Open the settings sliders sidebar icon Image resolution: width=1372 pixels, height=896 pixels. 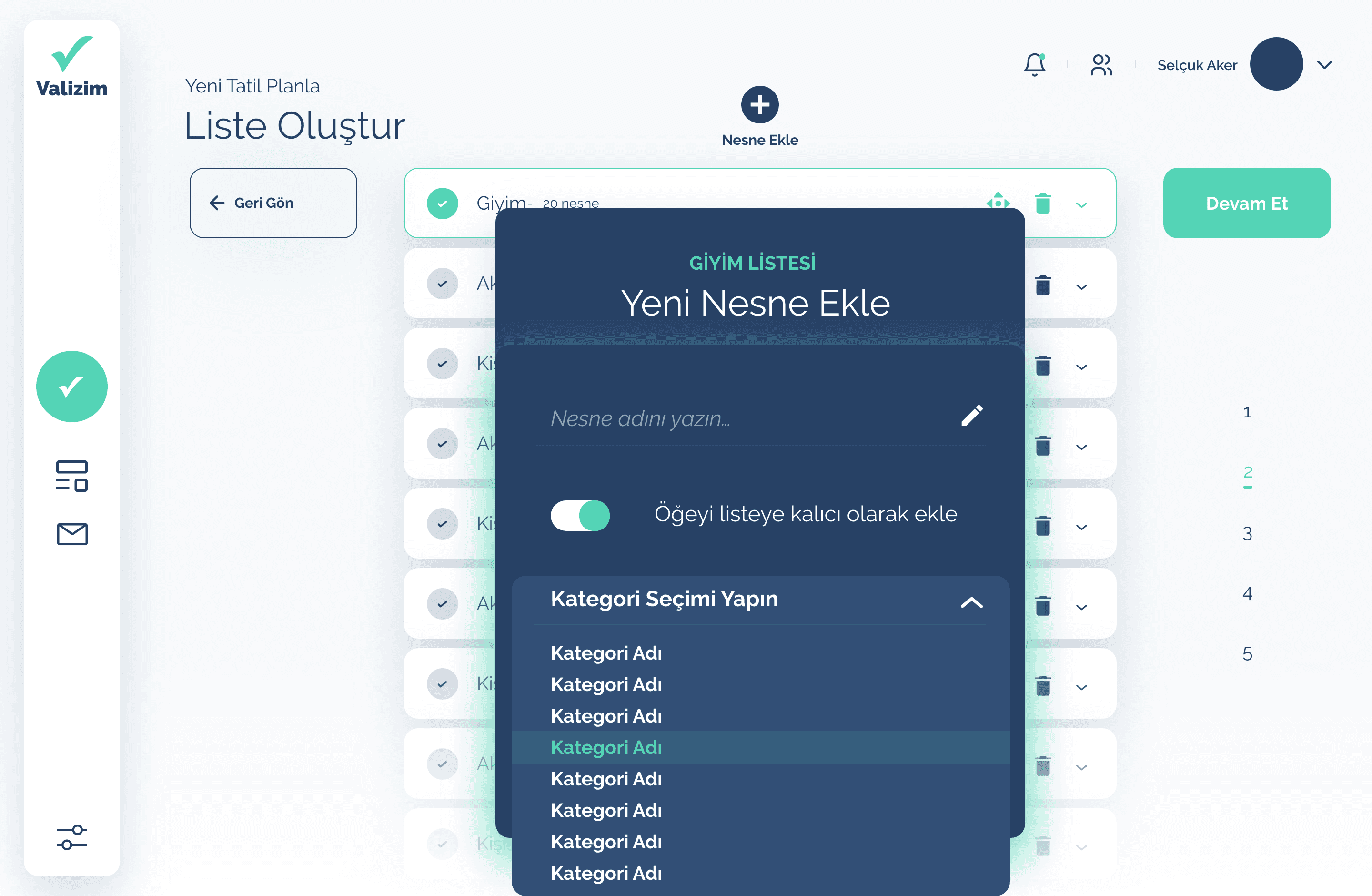pyautogui.click(x=72, y=837)
